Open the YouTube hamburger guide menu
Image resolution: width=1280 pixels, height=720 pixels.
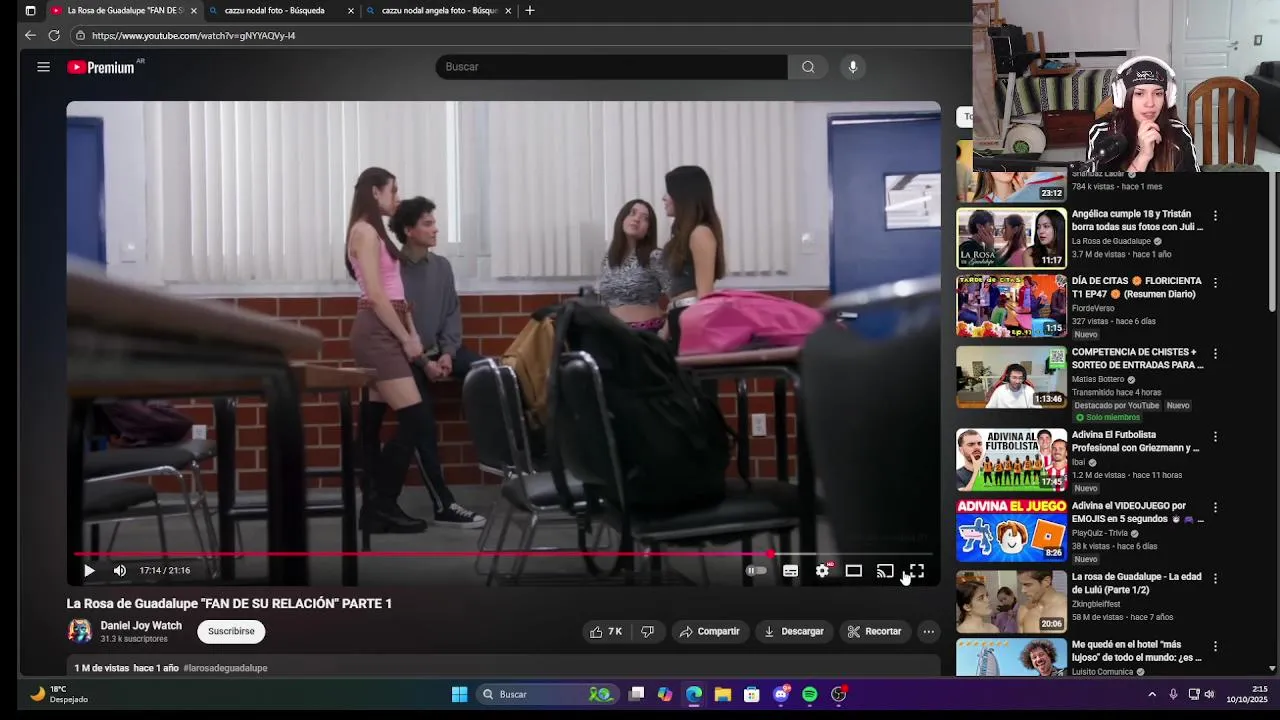43,67
